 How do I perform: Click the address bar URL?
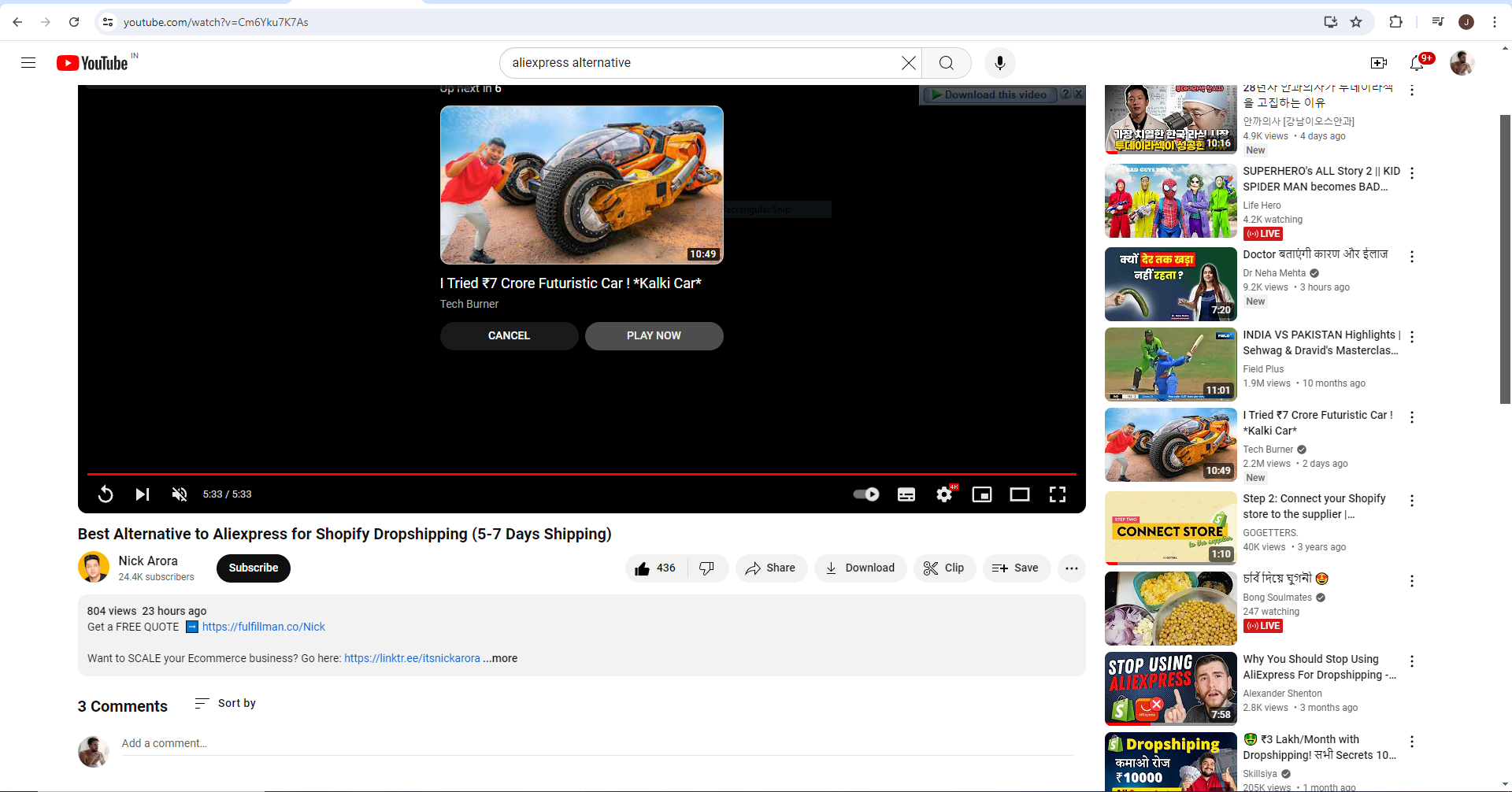[216, 22]
